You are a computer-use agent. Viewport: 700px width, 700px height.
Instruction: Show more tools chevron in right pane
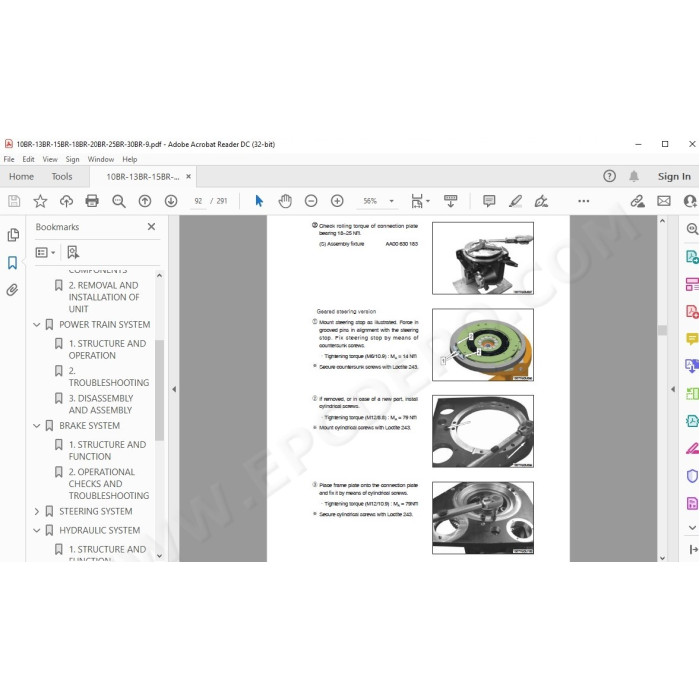pyautogui.click(x=692, y=528)
